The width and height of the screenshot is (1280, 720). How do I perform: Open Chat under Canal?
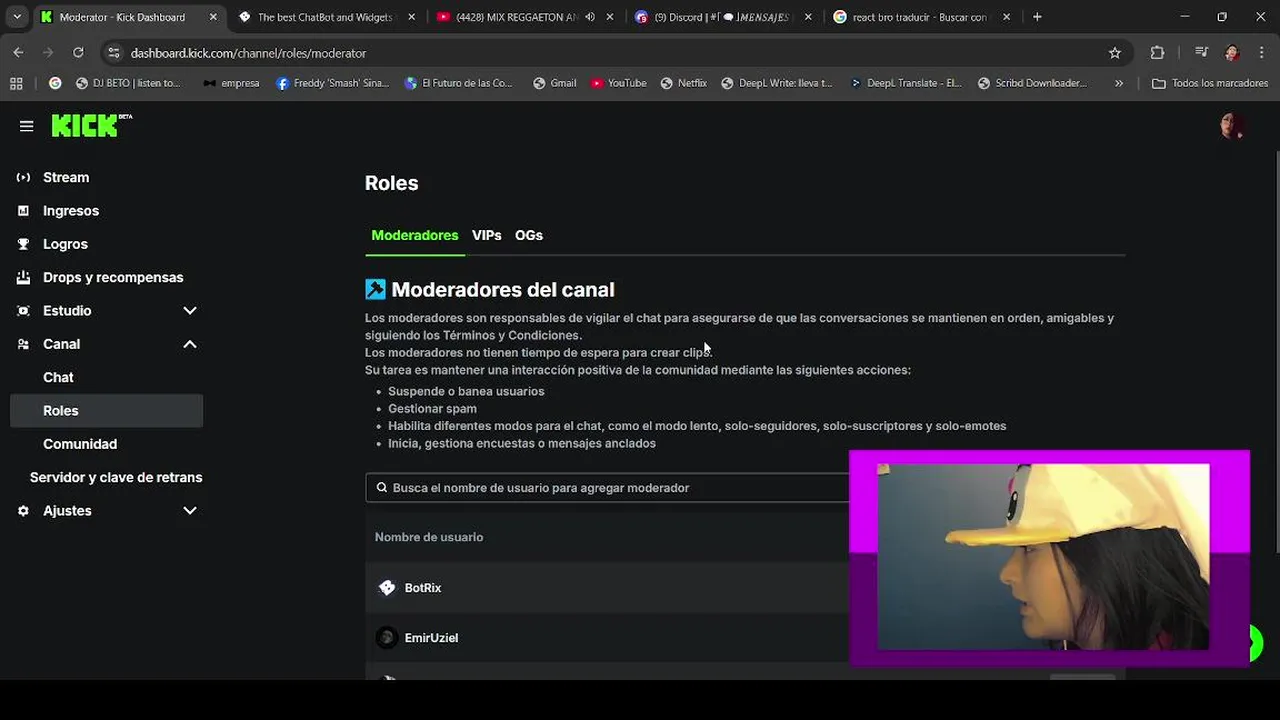(x=58, y=377)
